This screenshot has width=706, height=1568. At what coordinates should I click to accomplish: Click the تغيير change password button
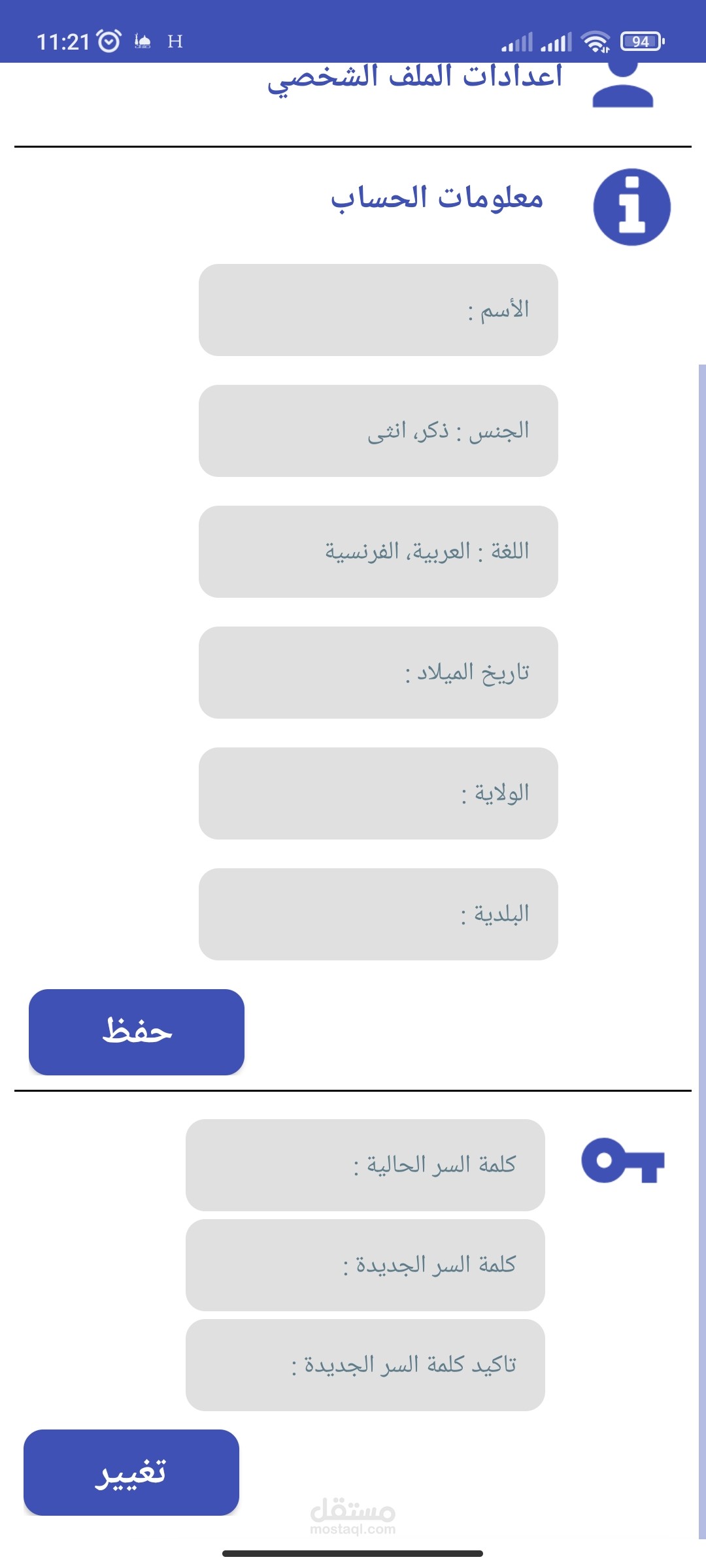click(131, 1473)
